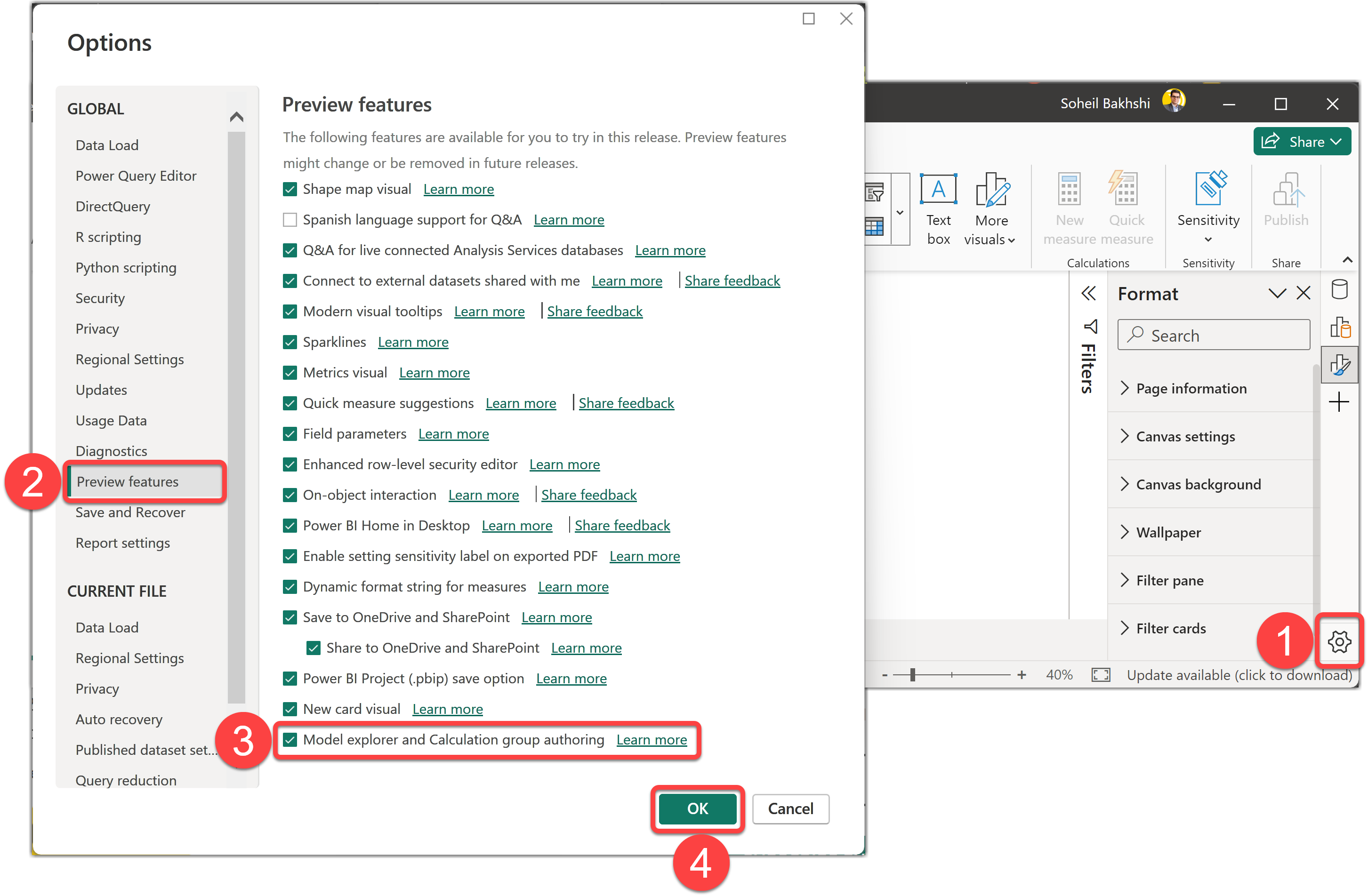Toggle Model explorer and Calculation group authoring
Viewport: 1368px width, 896px height.
[x=290, y=739]
